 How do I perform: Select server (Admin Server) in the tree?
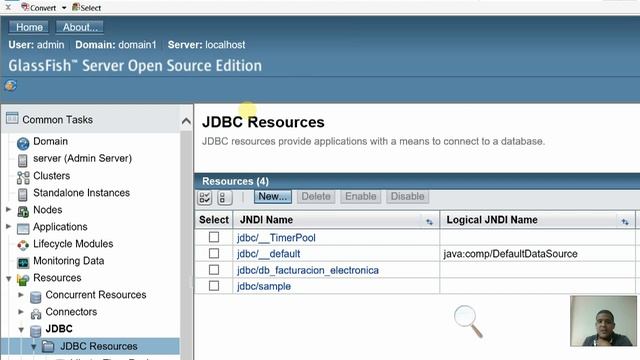(82, 158)
